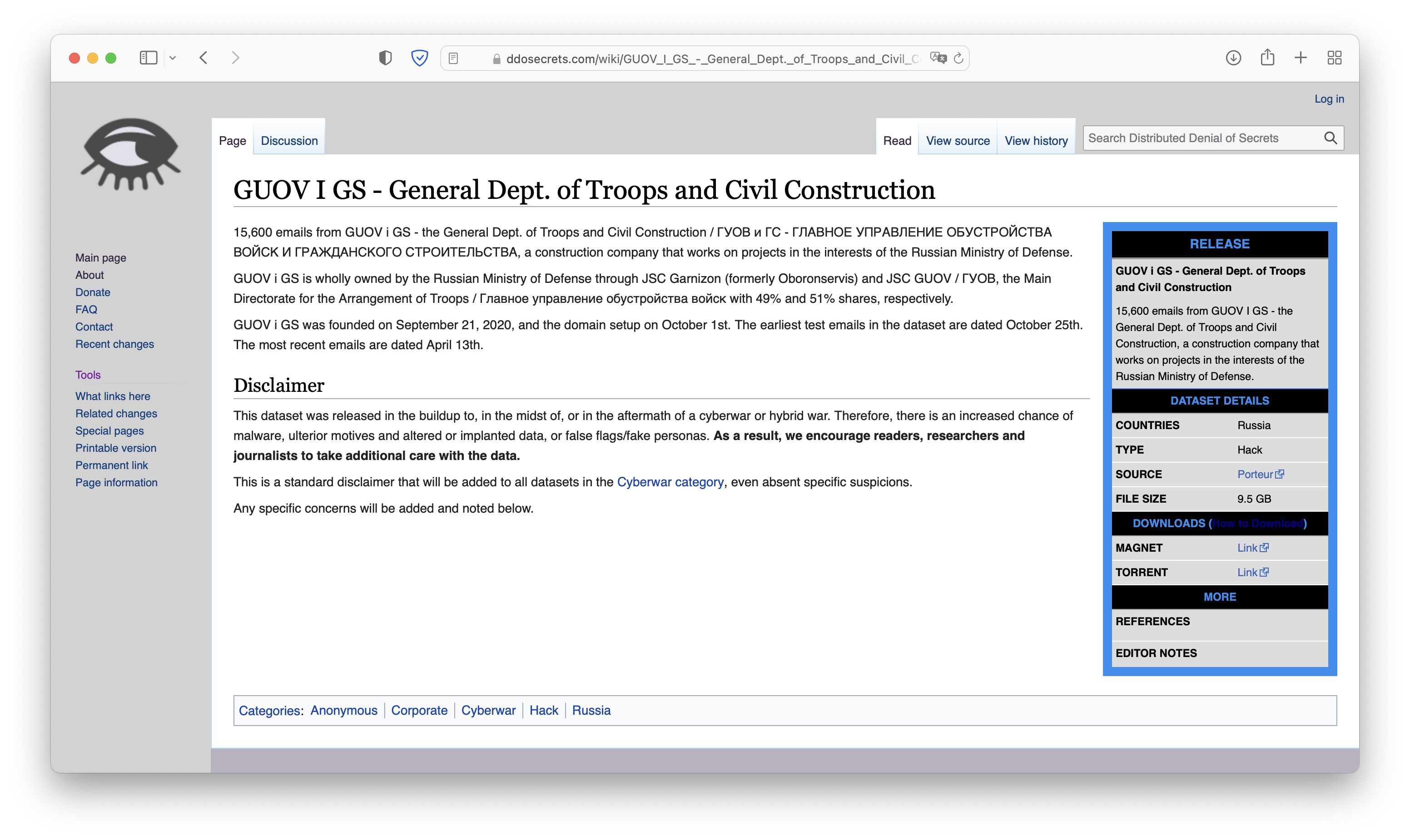Open Reader view icon in address bar

click(453, 58)
